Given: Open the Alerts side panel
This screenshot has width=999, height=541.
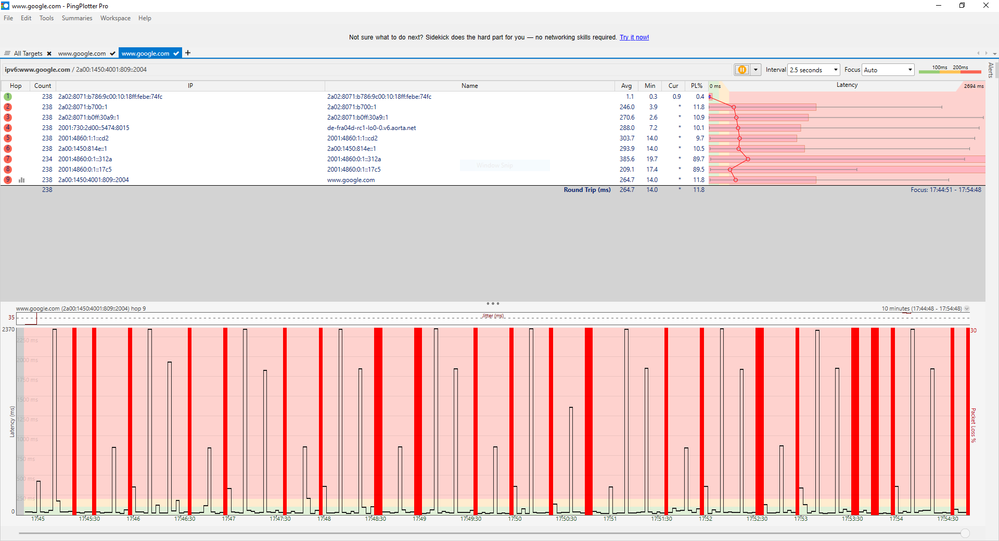Looking at the screenshot, I should click(991, 69).
